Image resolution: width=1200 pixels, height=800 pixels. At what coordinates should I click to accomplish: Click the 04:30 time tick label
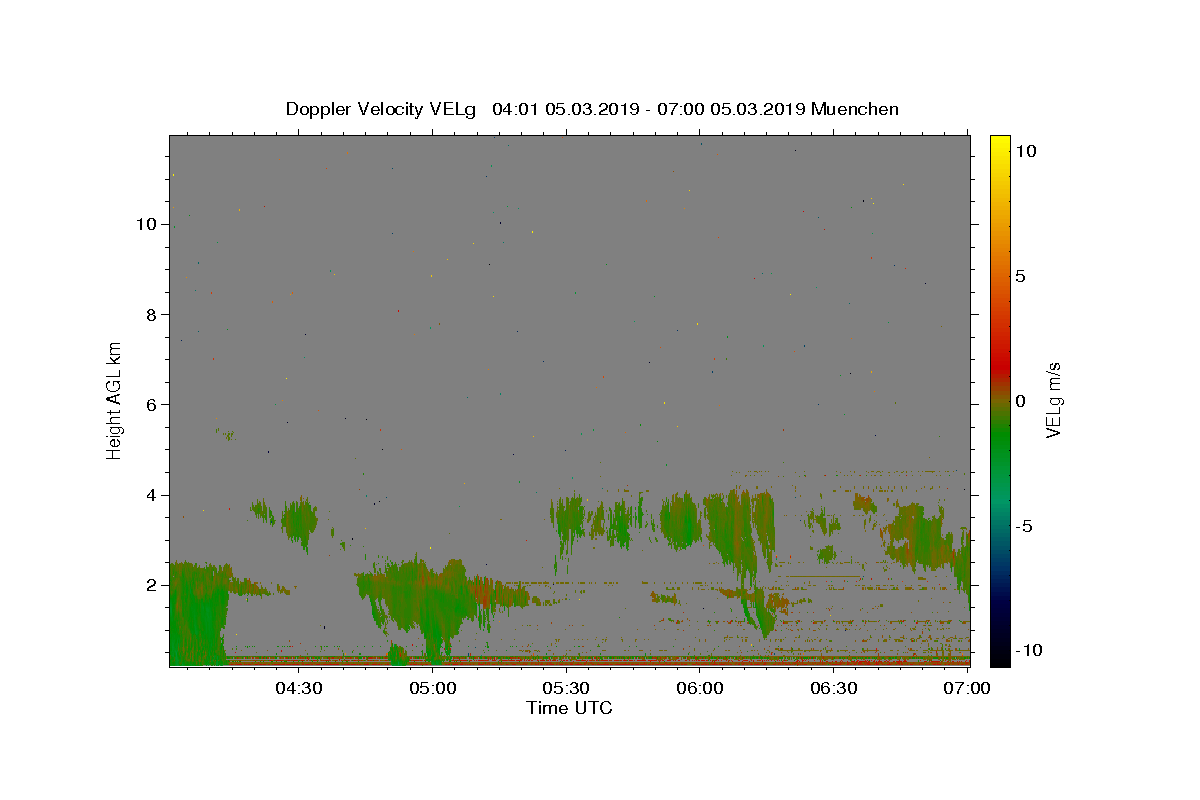coord(298,687)
